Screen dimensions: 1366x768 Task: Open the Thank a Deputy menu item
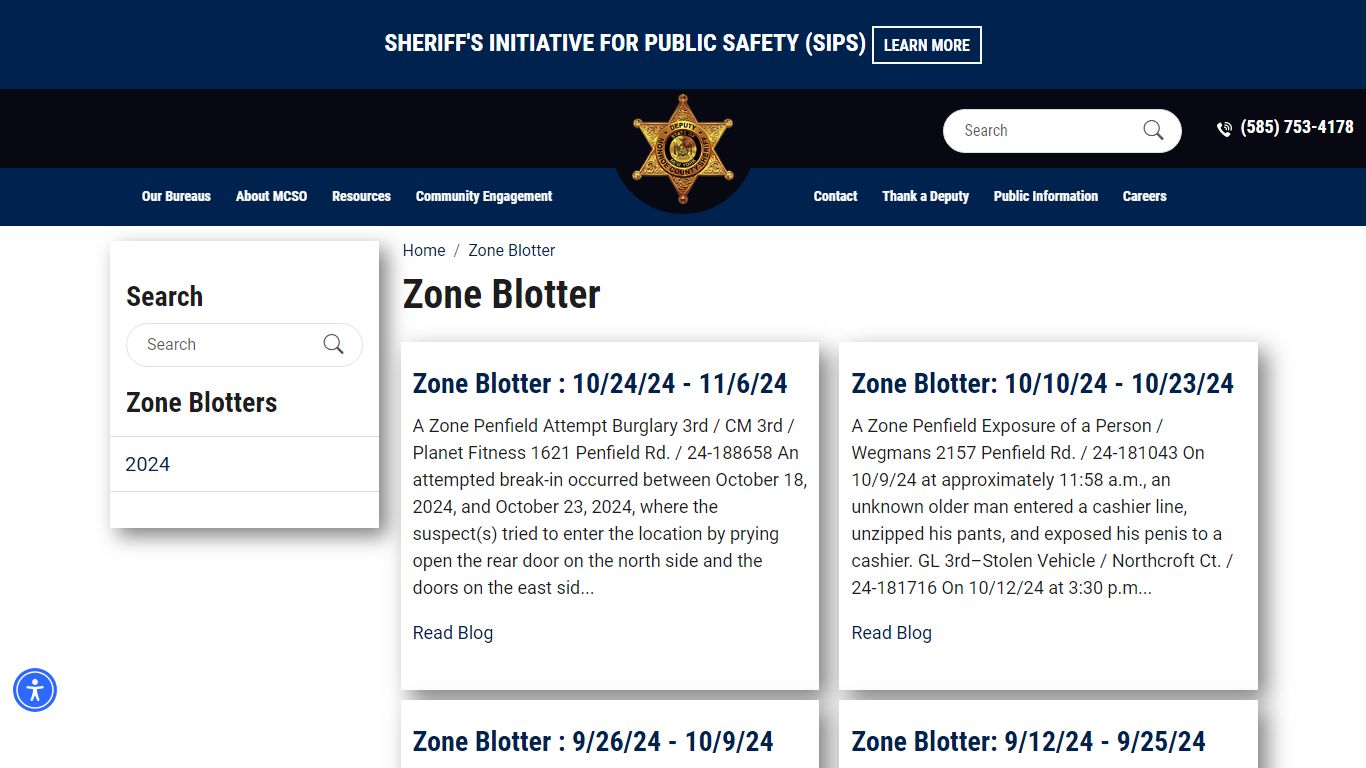pyautogui.click(x=925, y=196)
